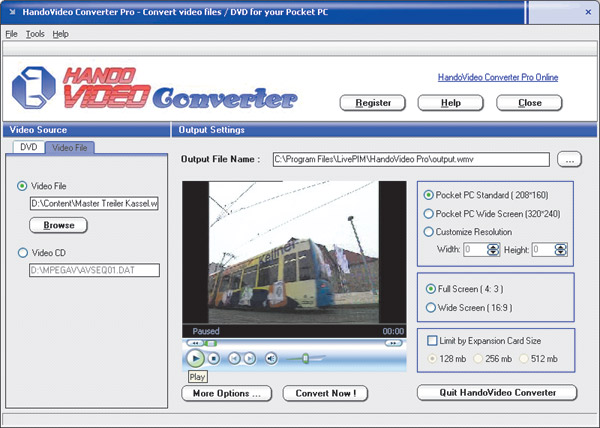Choose Pocket PC Standard (208*160)
Viewport: 600px width, 428px height.
coord(429,195)
